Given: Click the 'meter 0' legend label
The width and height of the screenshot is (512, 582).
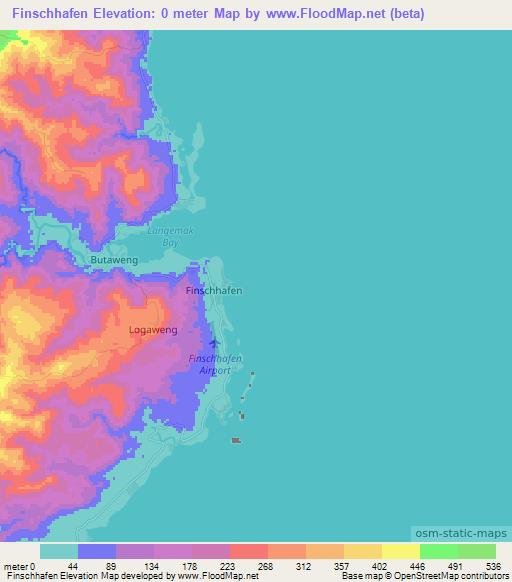Looking at the screenshot, I should tap(19, 566).
